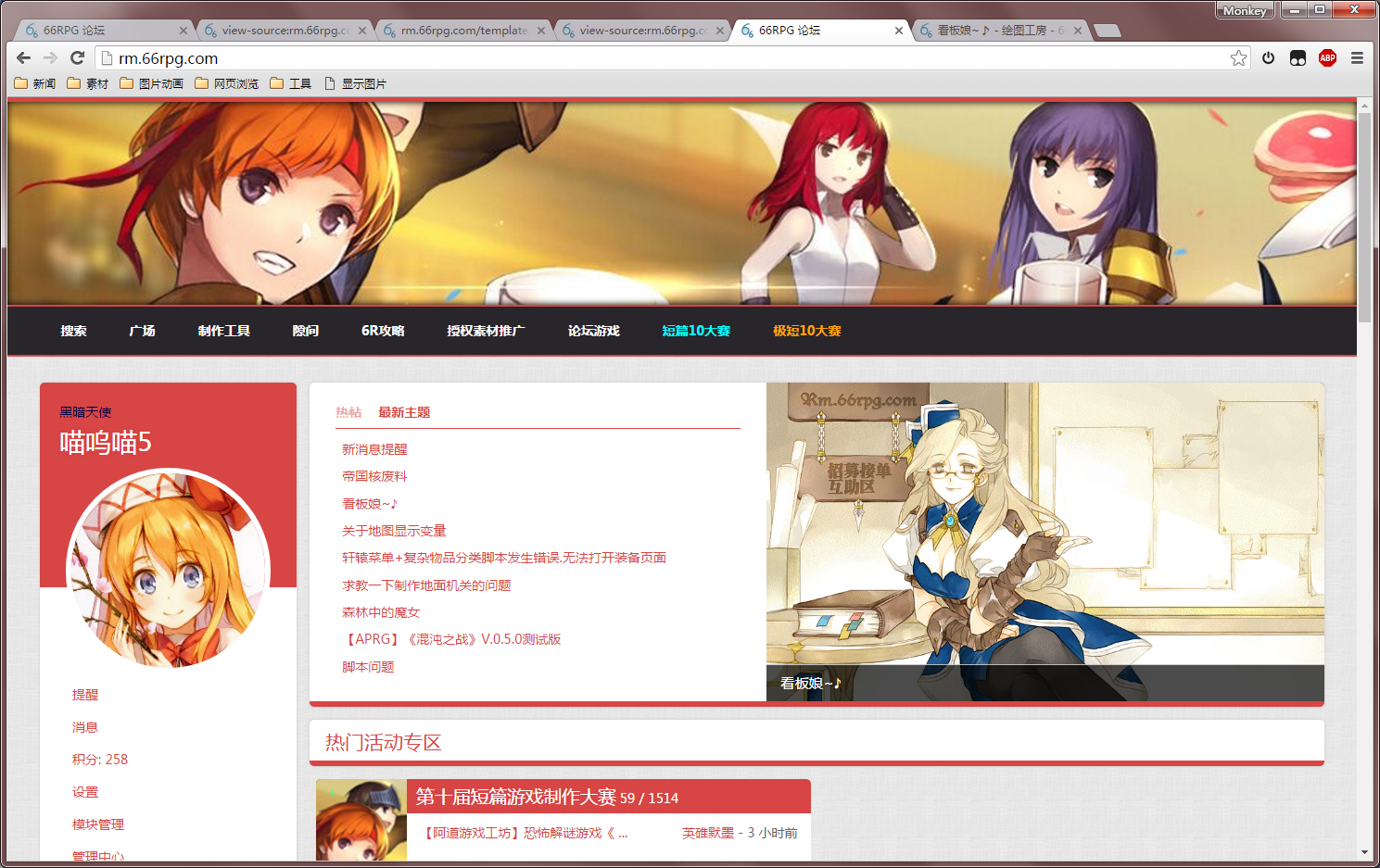Image resolution: width=1380 pixels, height=868 pixels.
Task: Click the browser back arrow
Action: (x=23, y=57)
